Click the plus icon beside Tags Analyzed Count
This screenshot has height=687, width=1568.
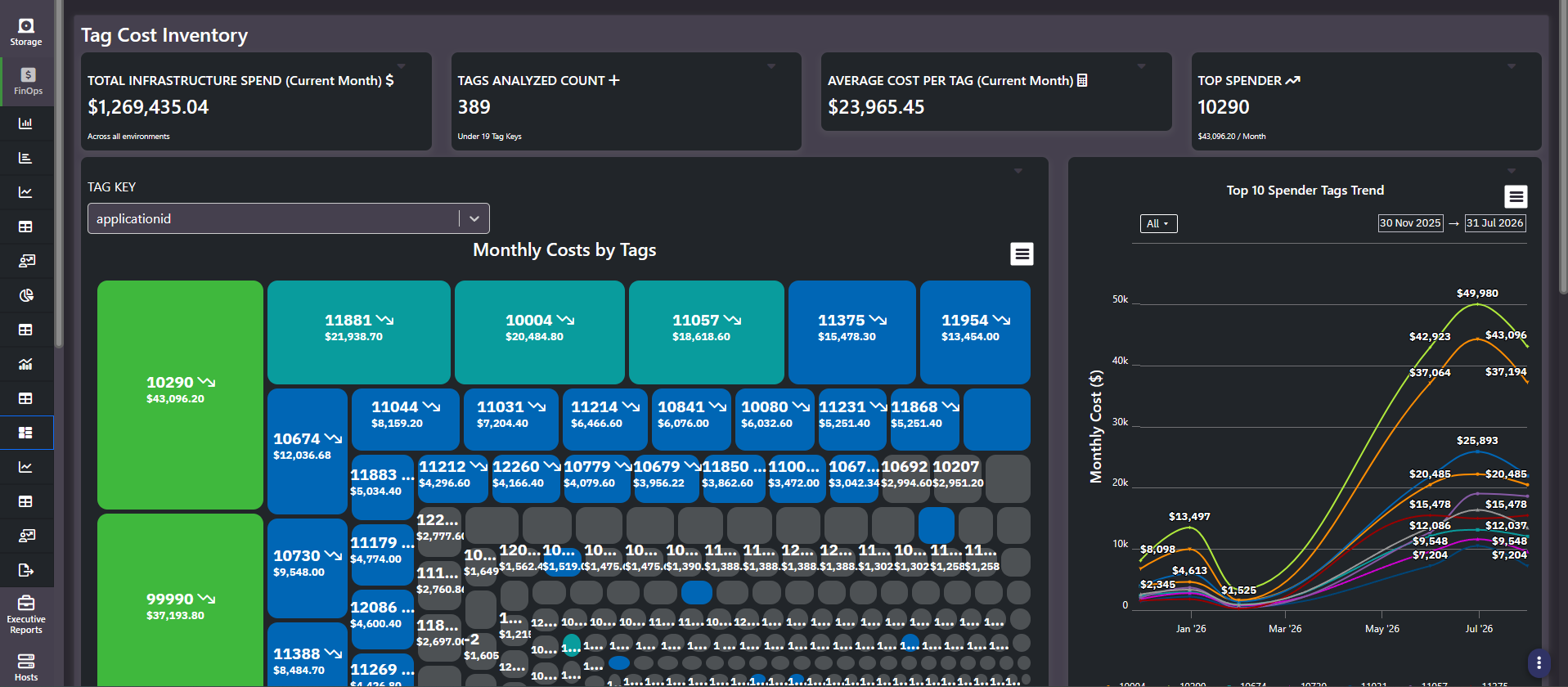tap(614, 80)
